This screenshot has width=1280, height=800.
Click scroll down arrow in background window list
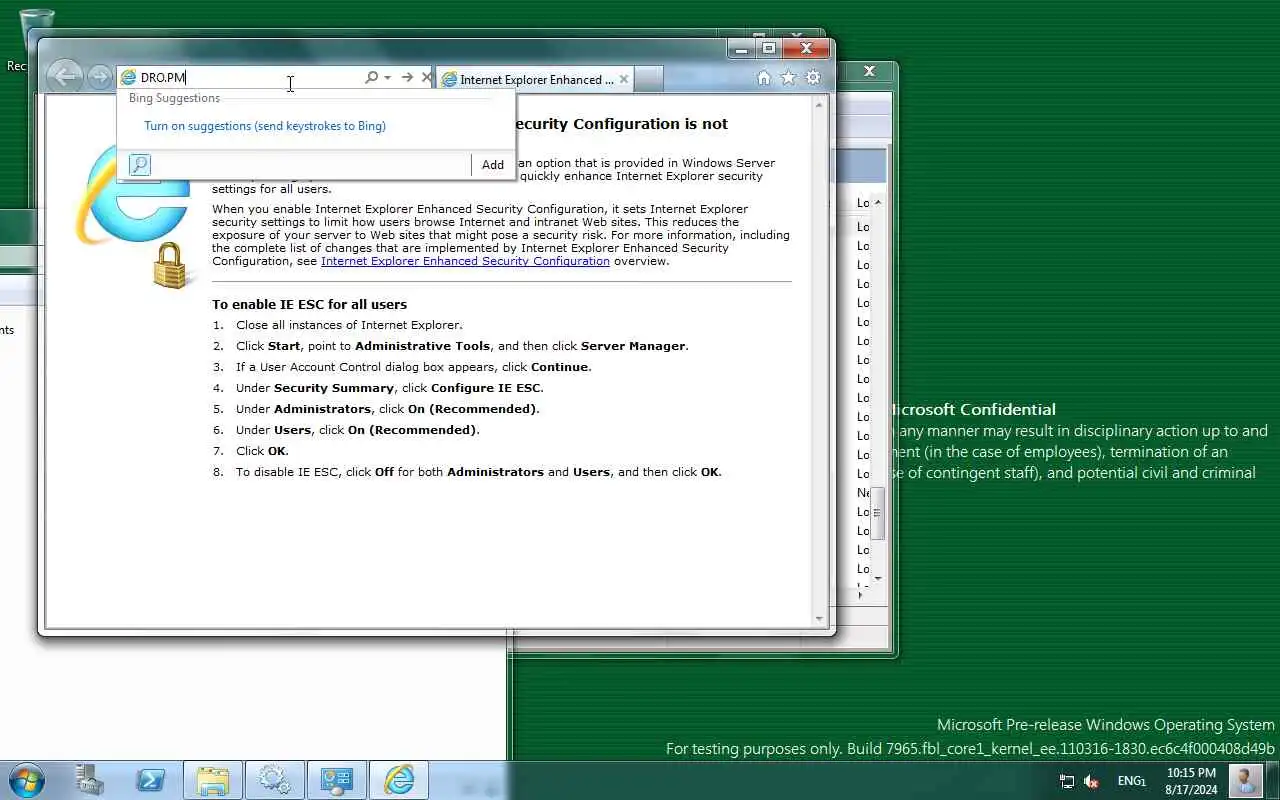tap(878, 578)
